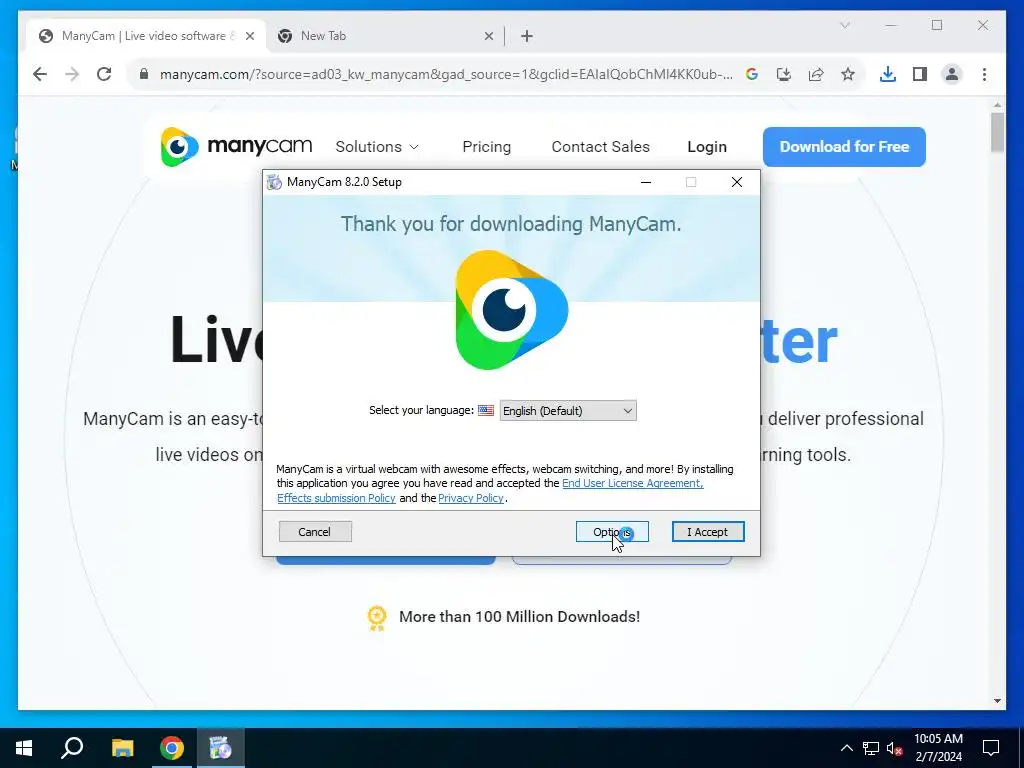Click the address bar URL
The image size is (1024, 768).
pyautogui.click(x=446, y=74)
